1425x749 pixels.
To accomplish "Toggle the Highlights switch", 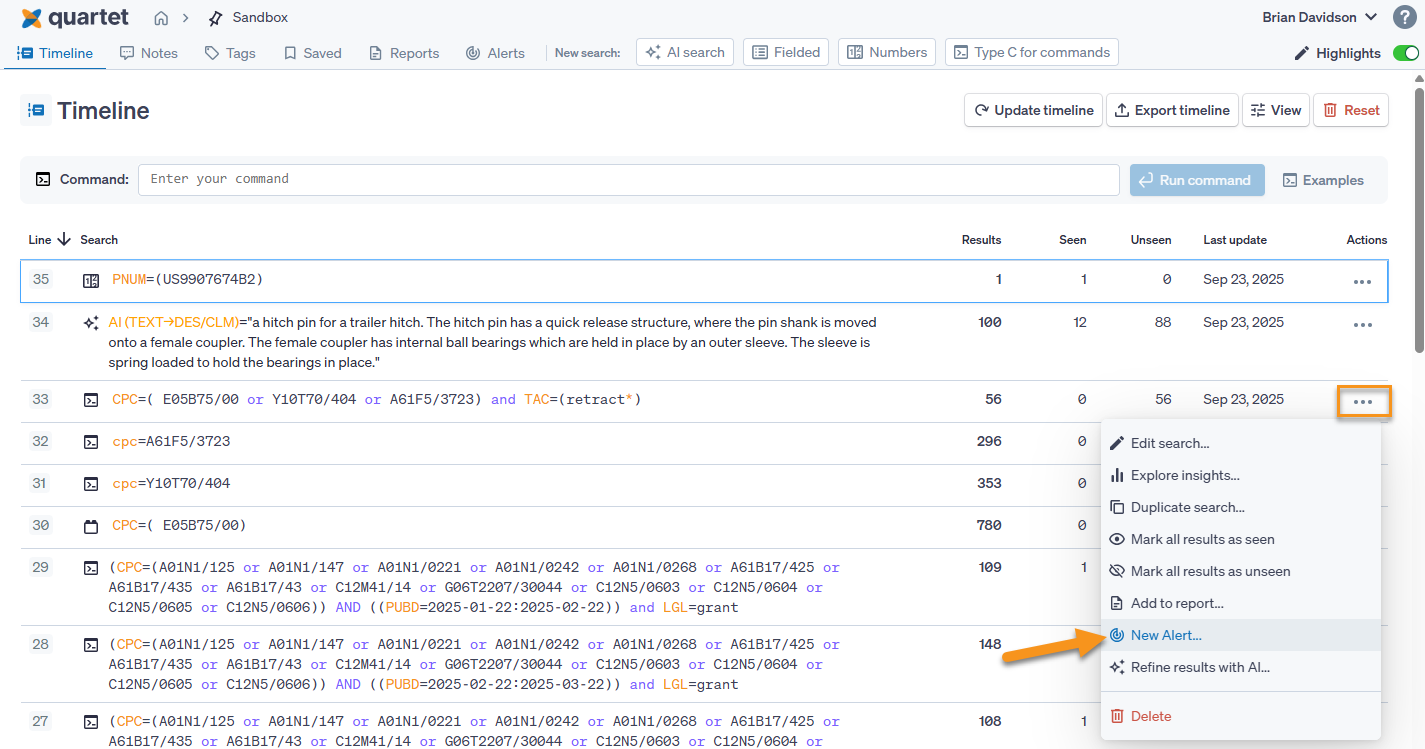I will point(1405,53).
